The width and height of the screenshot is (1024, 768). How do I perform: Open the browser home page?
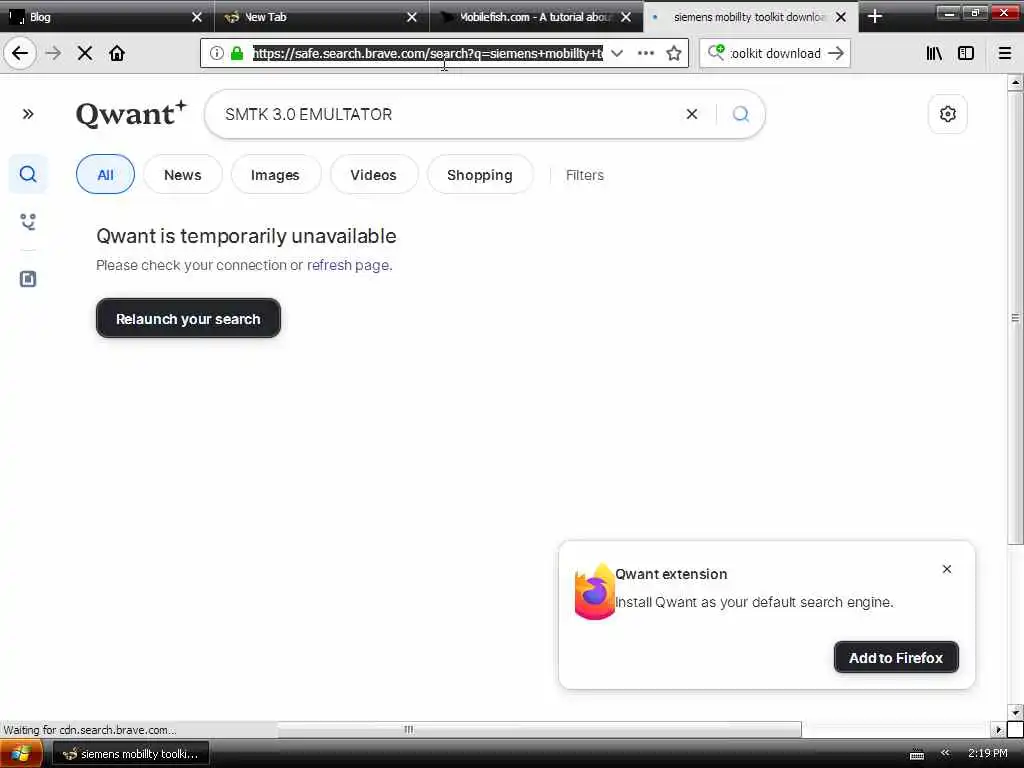pyautogui.click(x=117, y=53)
